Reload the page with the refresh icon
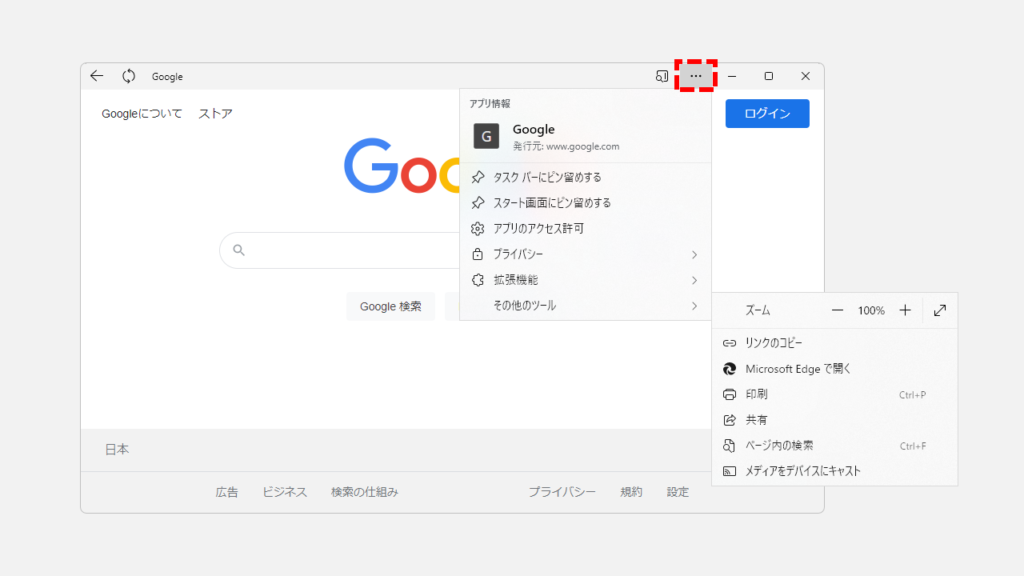 point(129,76)
